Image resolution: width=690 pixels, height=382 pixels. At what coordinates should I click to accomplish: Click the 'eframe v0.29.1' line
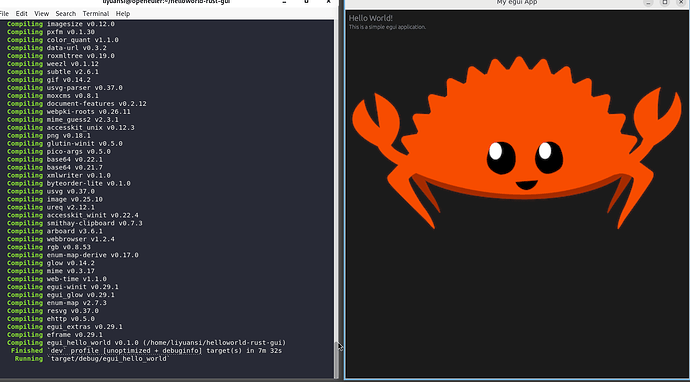coord(55,335)
